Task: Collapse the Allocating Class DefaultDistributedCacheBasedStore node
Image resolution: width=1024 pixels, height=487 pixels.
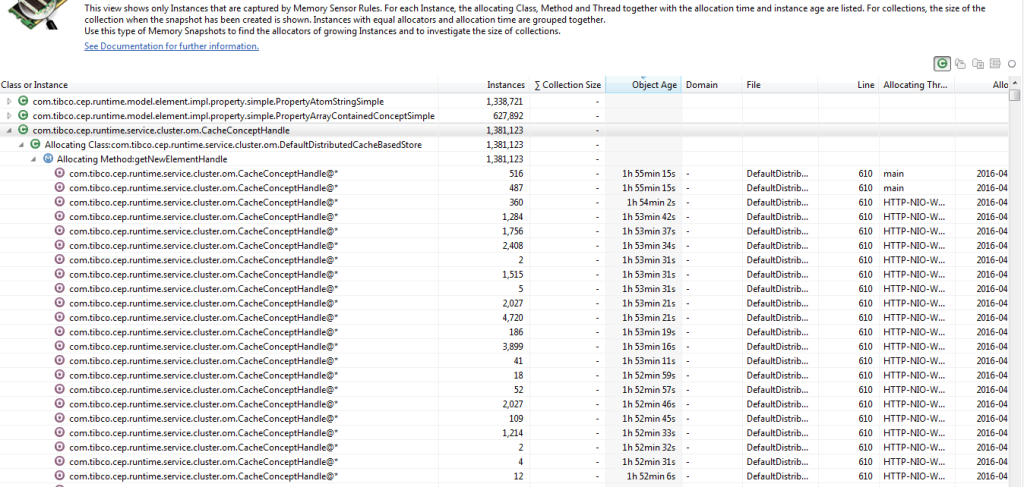Action: coord(21,145)
